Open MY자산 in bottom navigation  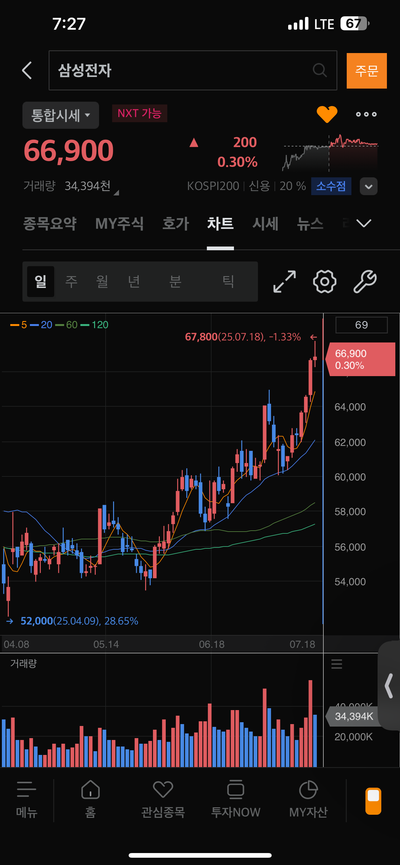(308, 799)
